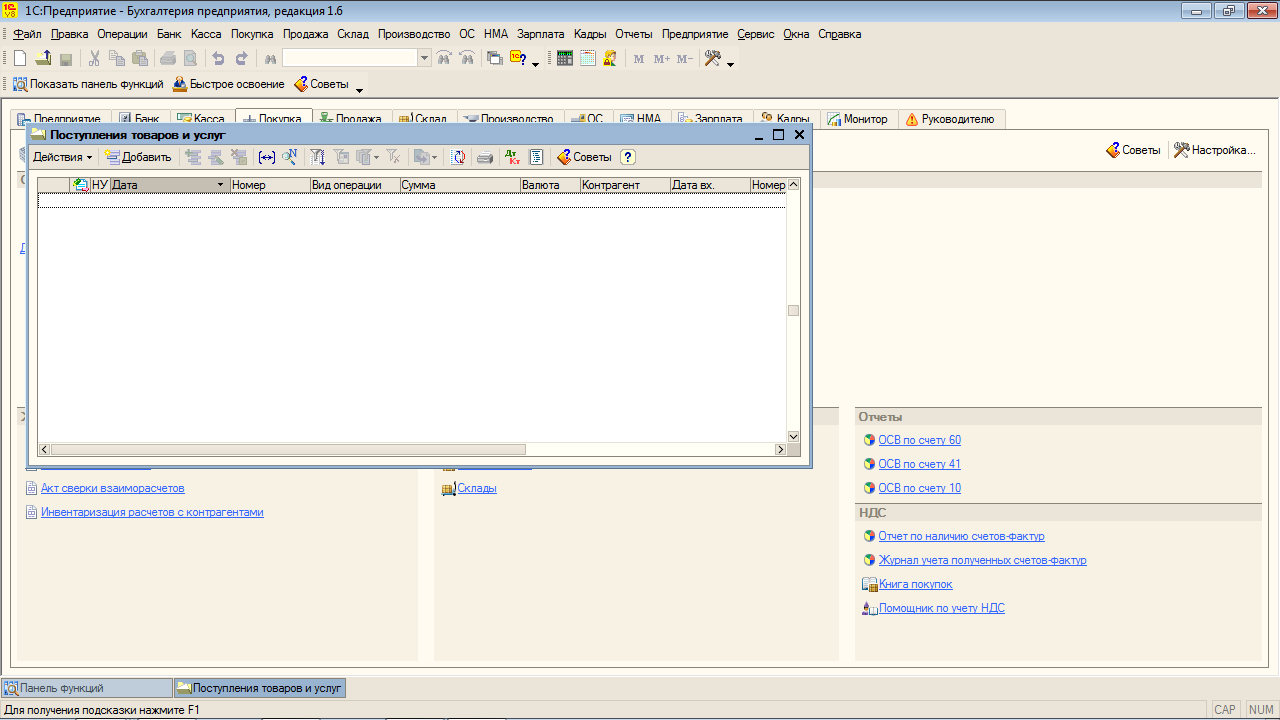Open dropdown arrow next to help assistant icon

tap(535, 62)
